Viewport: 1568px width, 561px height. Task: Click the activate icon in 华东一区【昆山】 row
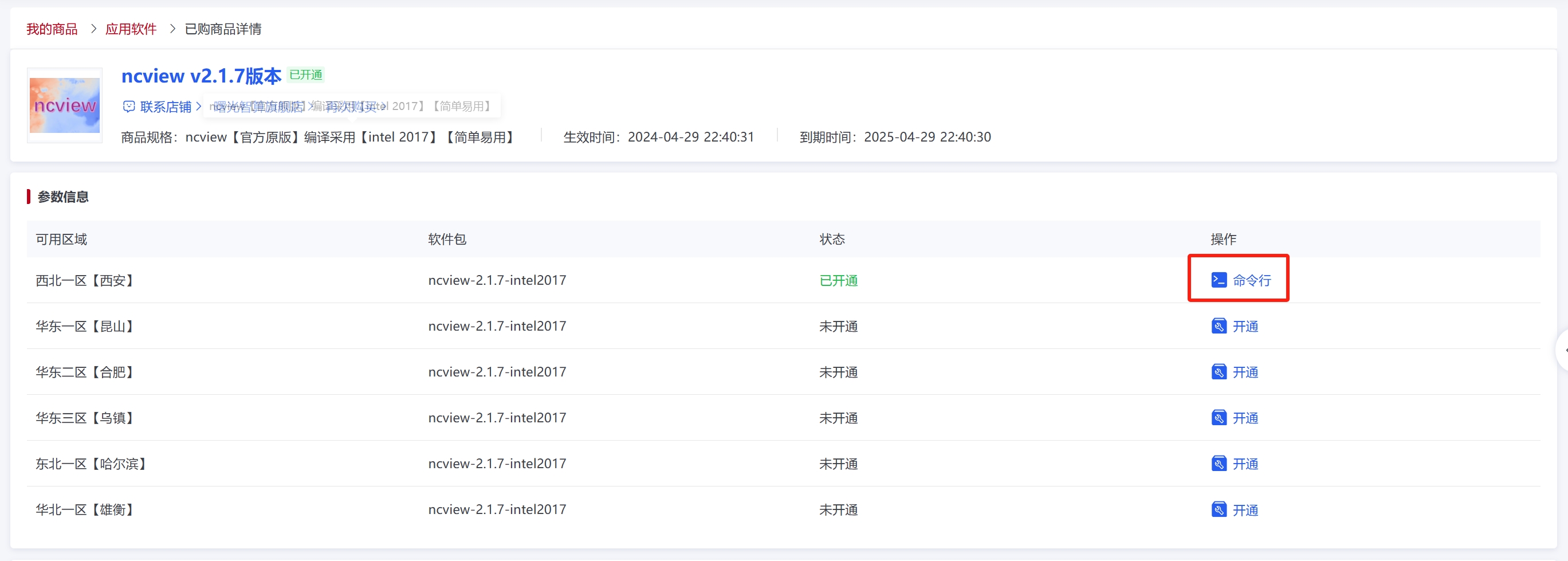(1219, 327)
